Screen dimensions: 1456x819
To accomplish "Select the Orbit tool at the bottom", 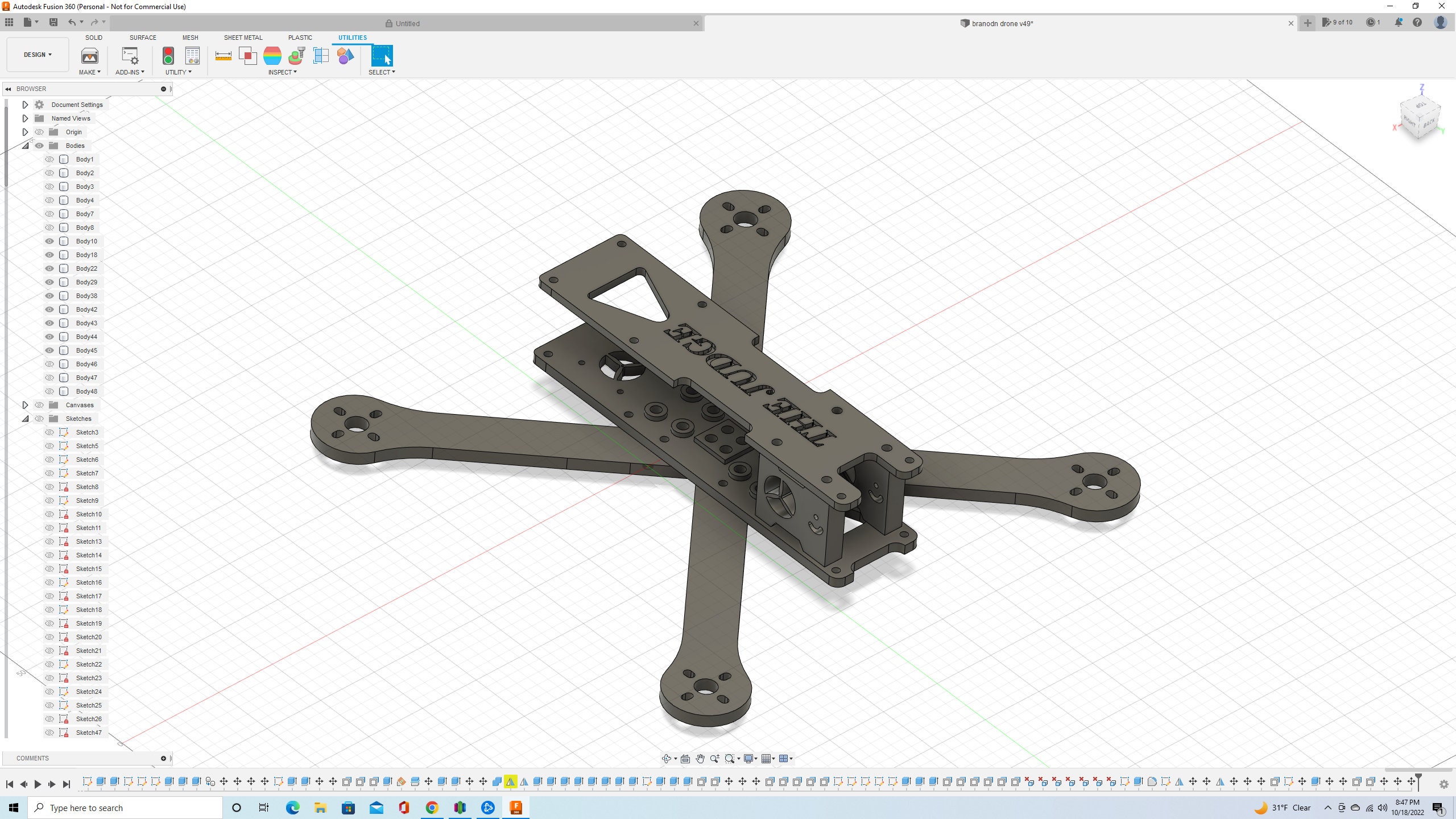I will point(667,758).
